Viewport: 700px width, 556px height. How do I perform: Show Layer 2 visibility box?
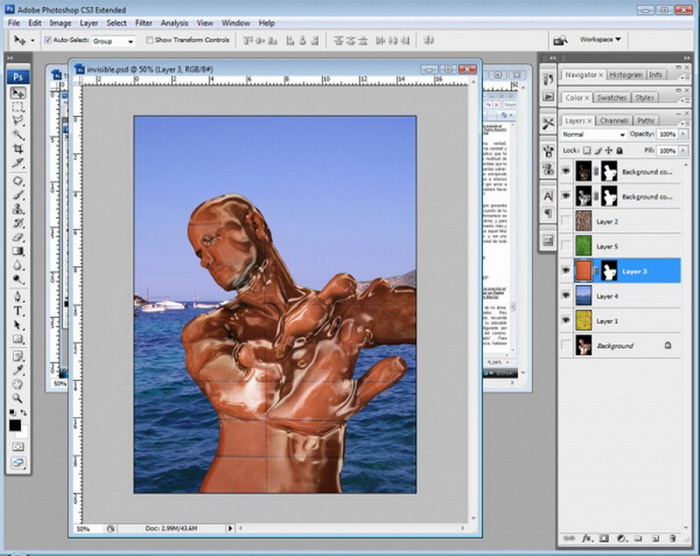click(566, 221)
